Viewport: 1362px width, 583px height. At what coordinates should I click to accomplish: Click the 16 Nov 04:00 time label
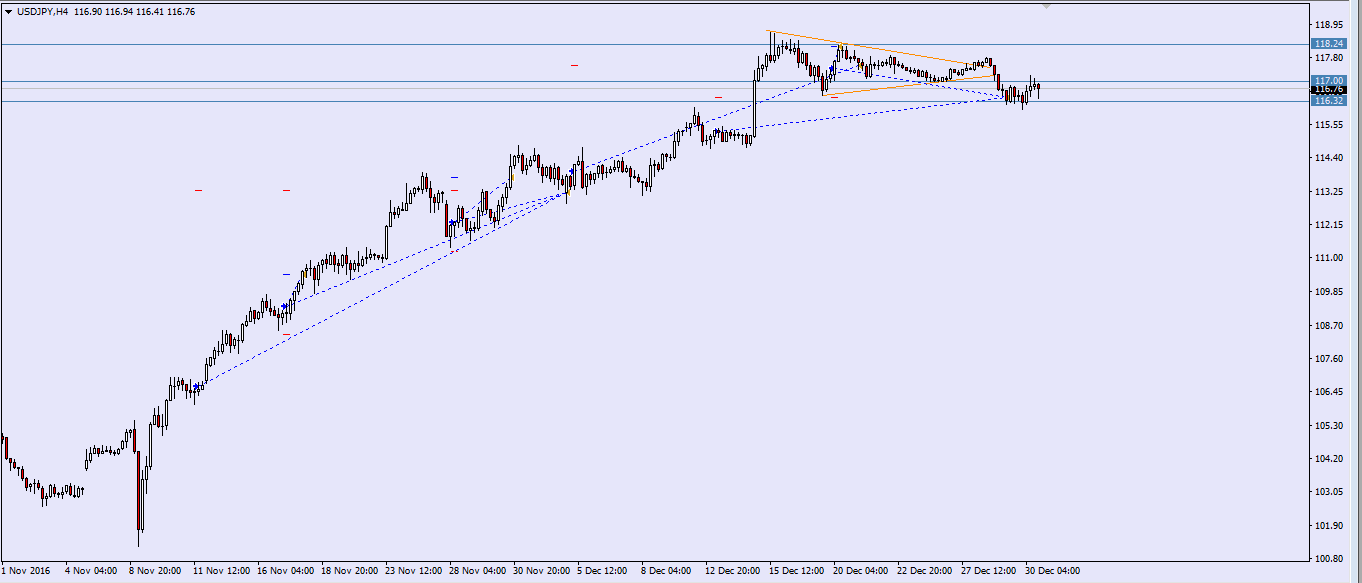click(x=286, y=571)
